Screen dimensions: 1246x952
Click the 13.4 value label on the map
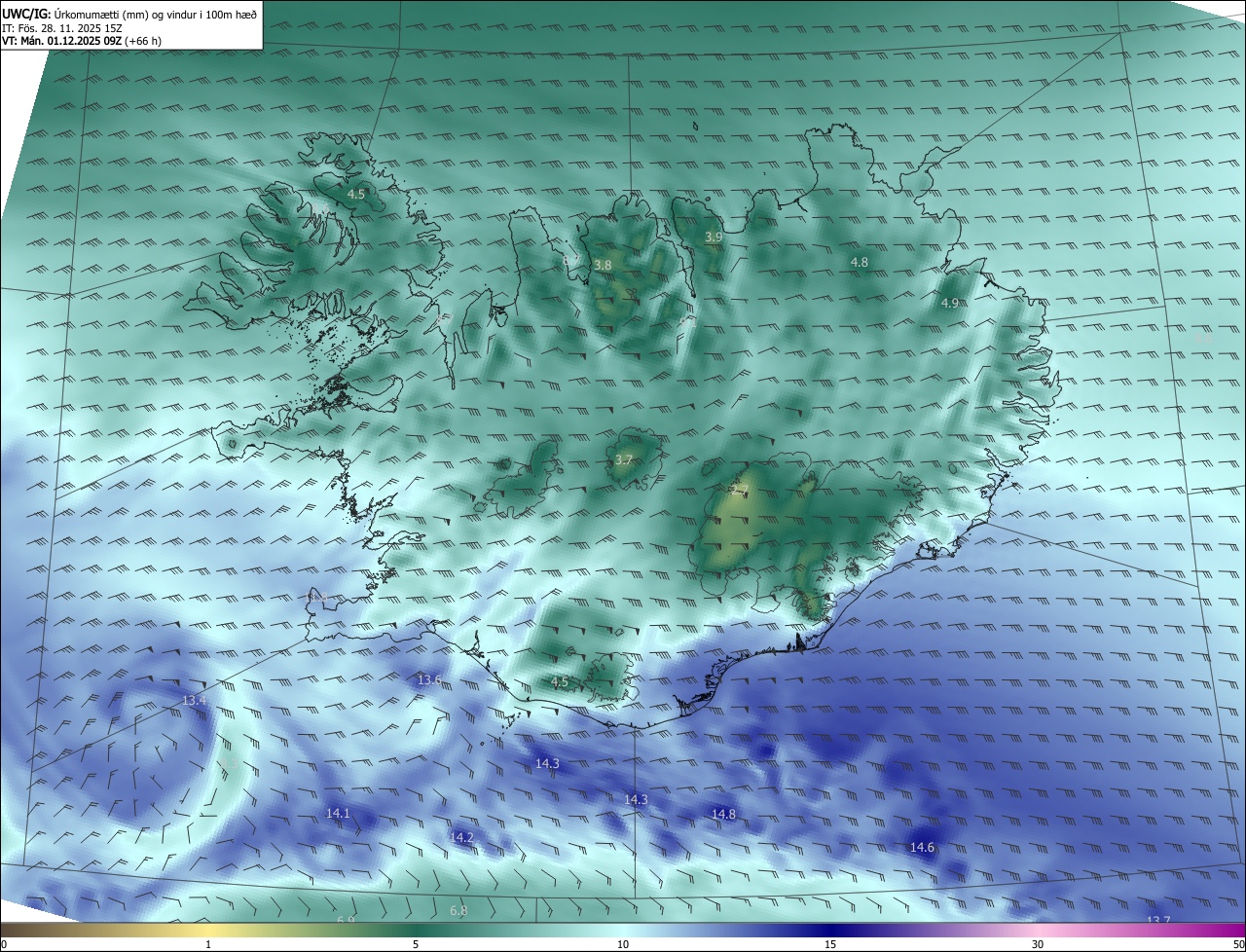[x=195, y=701]
